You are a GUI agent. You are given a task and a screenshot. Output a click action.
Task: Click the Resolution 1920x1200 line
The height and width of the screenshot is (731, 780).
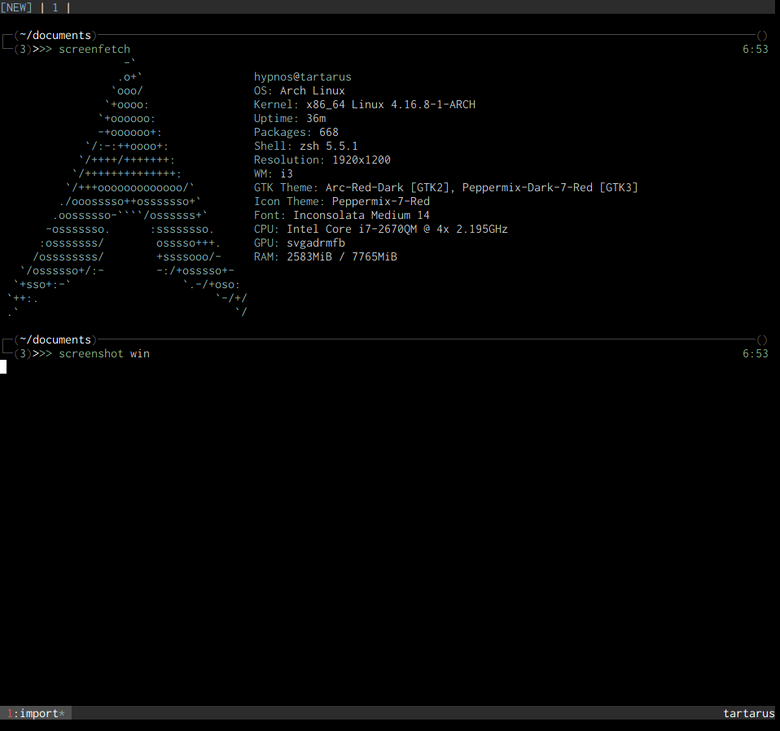[x=322, y=160]
